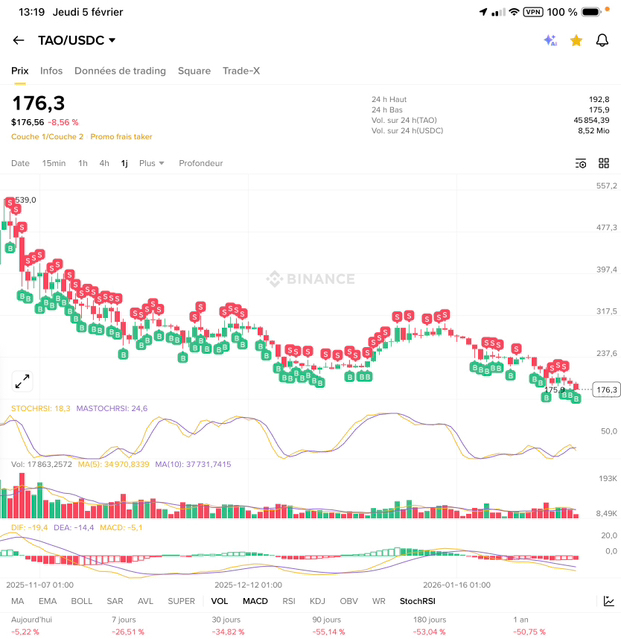Tap the 180 jours performance -53,04 %
This screenshot has height=639, width=621.
429,632
